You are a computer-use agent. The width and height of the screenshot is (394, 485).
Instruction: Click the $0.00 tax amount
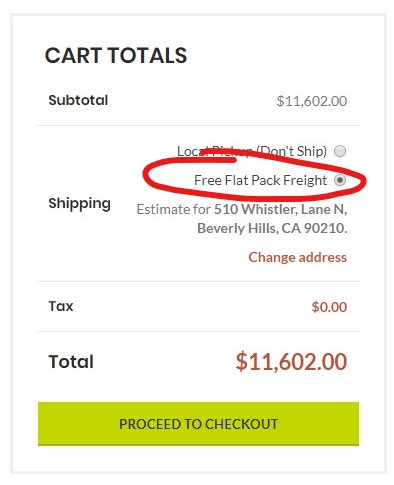[x=329, y=307]
